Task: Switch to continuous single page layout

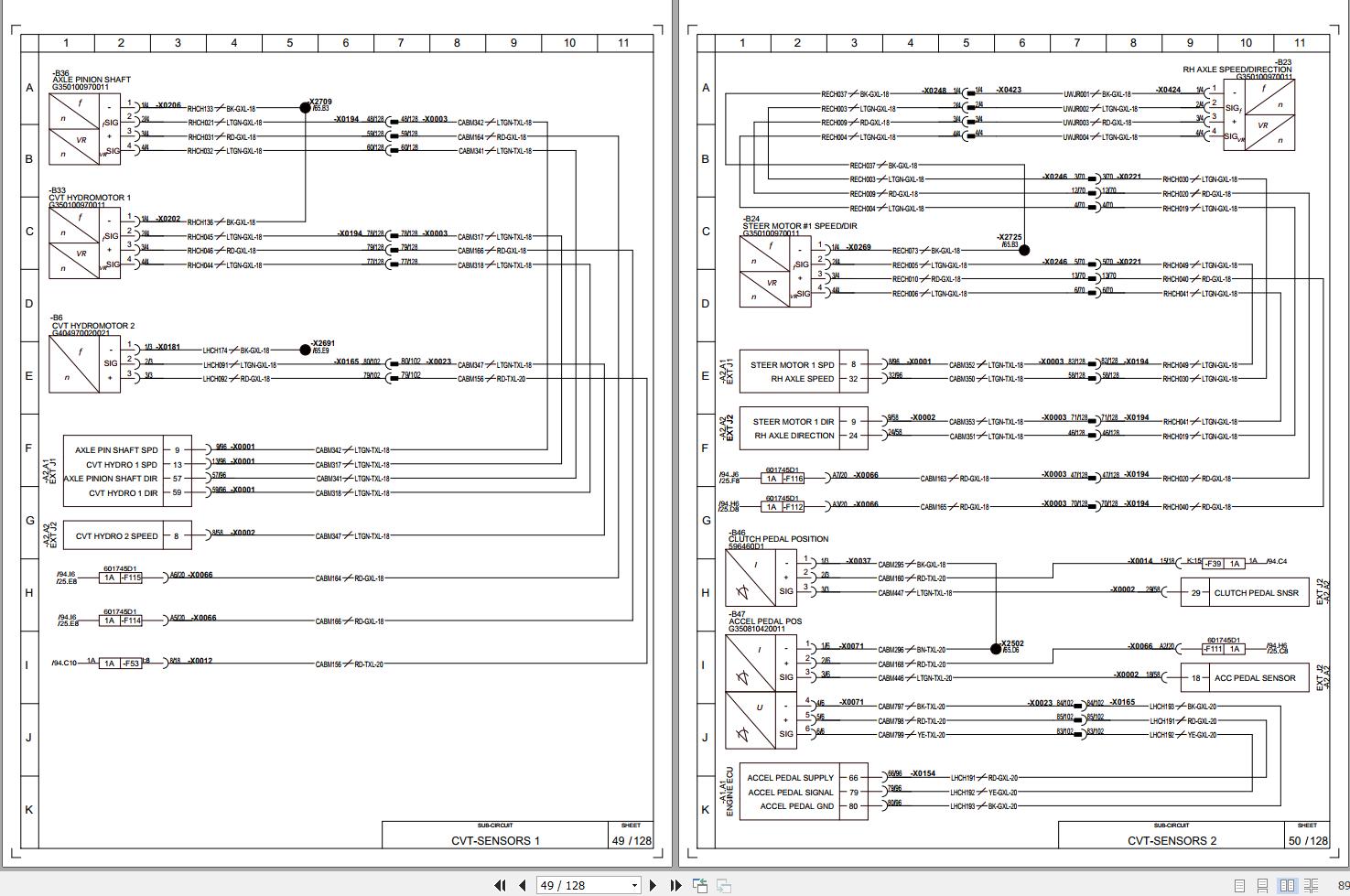Action: pos(1263,886)
